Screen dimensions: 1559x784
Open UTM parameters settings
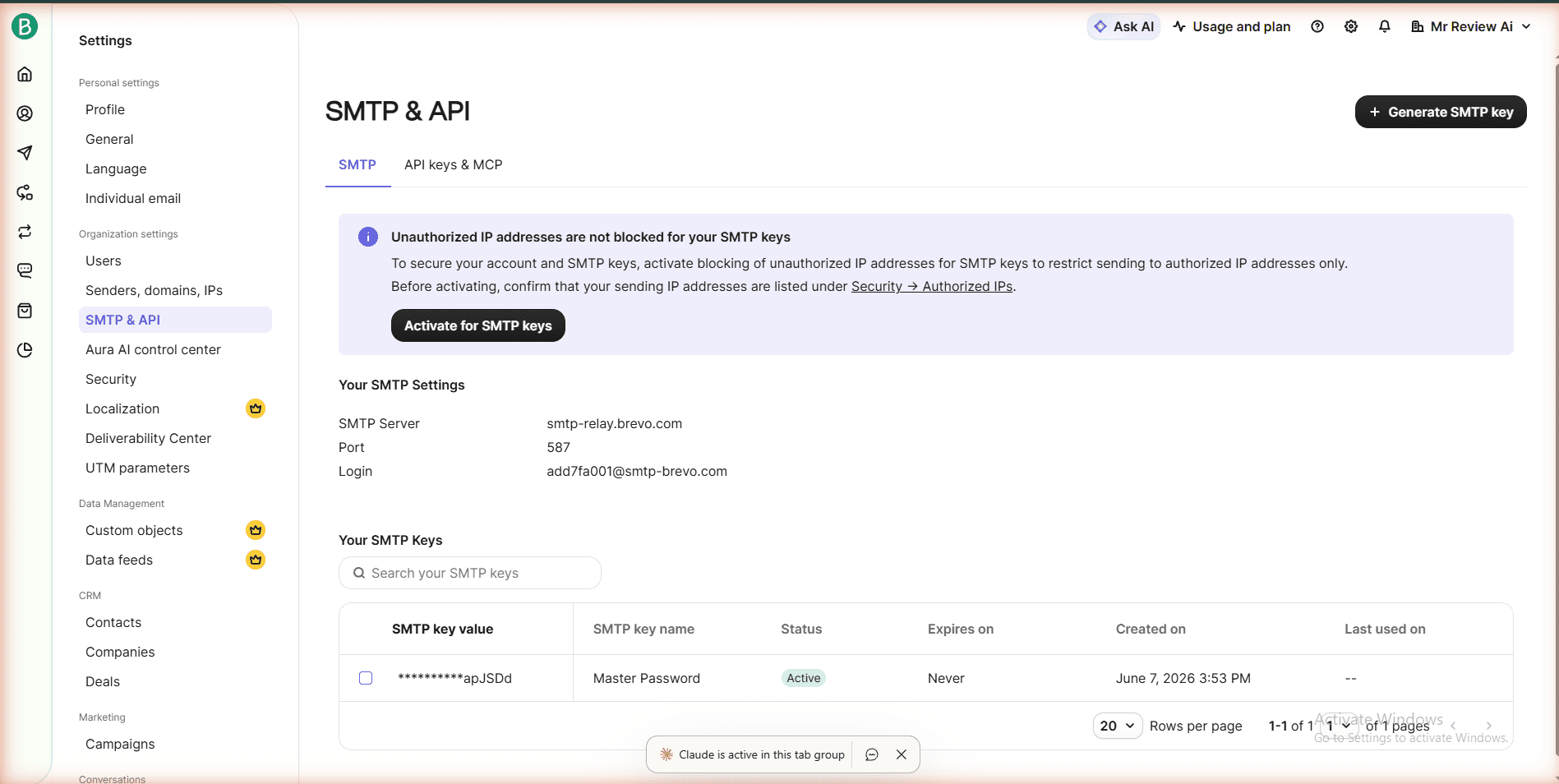pos(137,468)
